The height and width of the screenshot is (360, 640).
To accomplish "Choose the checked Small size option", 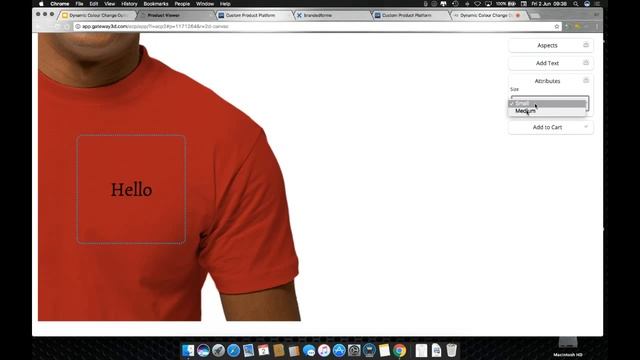I will 547,104.
